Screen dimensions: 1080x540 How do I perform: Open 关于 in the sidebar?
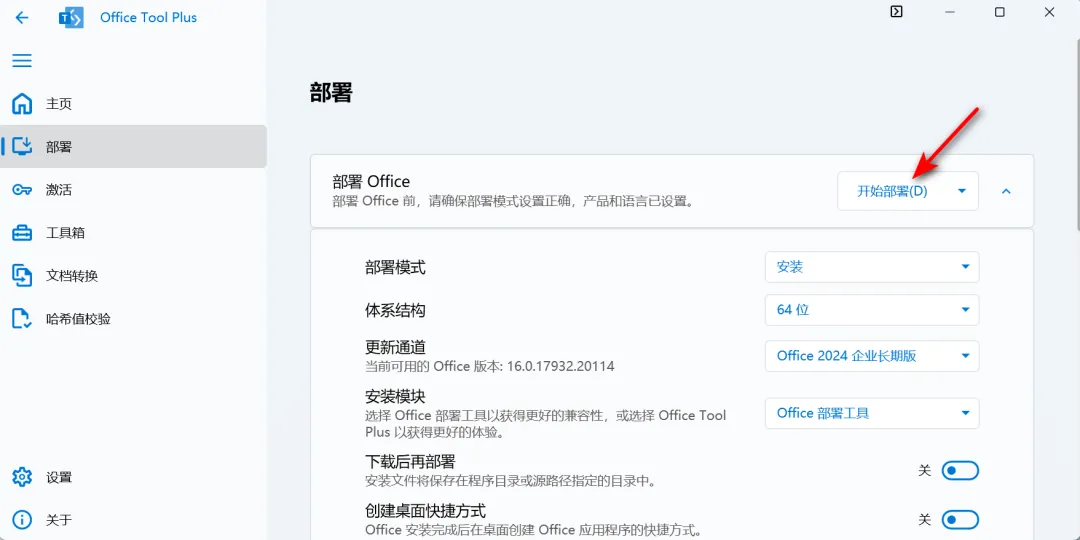134,519
